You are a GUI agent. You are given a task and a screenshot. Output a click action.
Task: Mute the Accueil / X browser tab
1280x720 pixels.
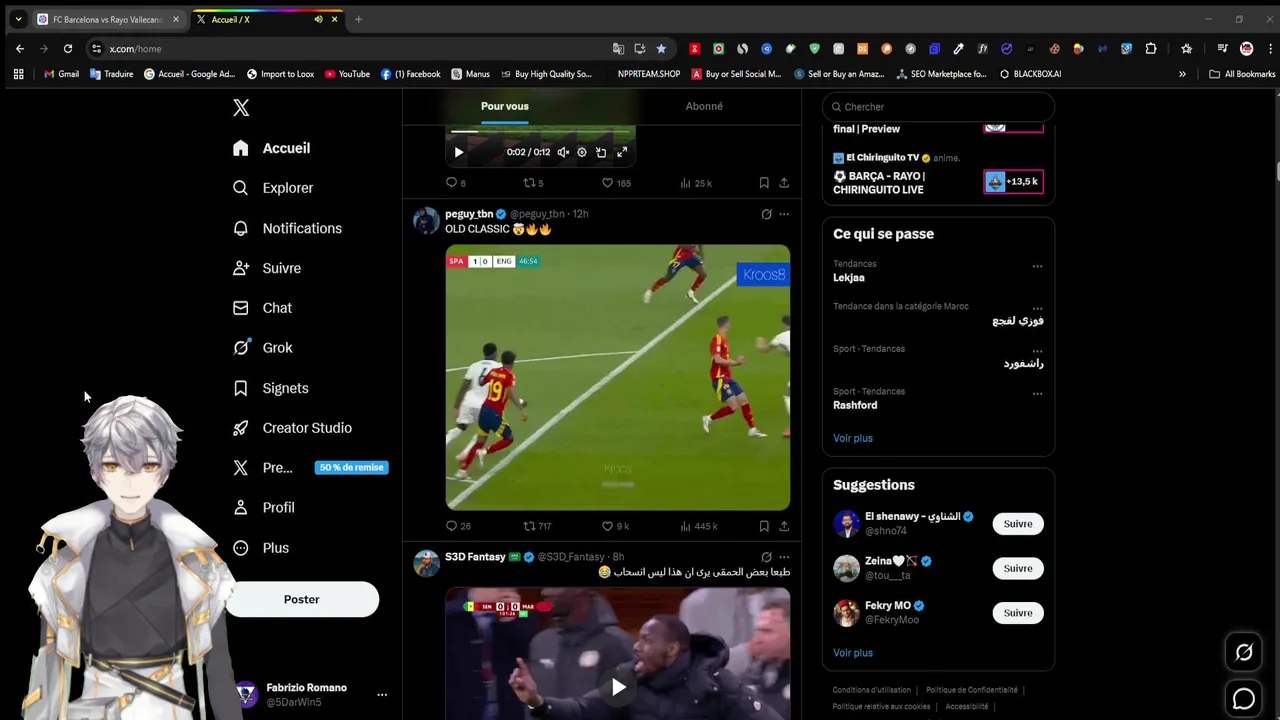point(318,19)
